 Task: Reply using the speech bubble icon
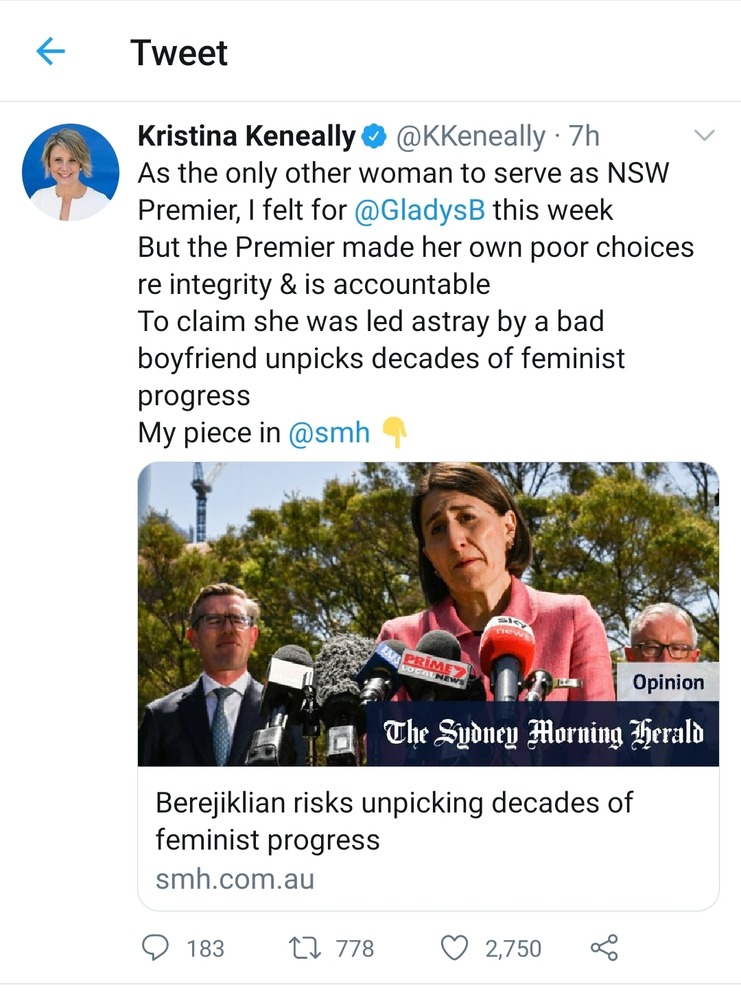coord(155,947)
